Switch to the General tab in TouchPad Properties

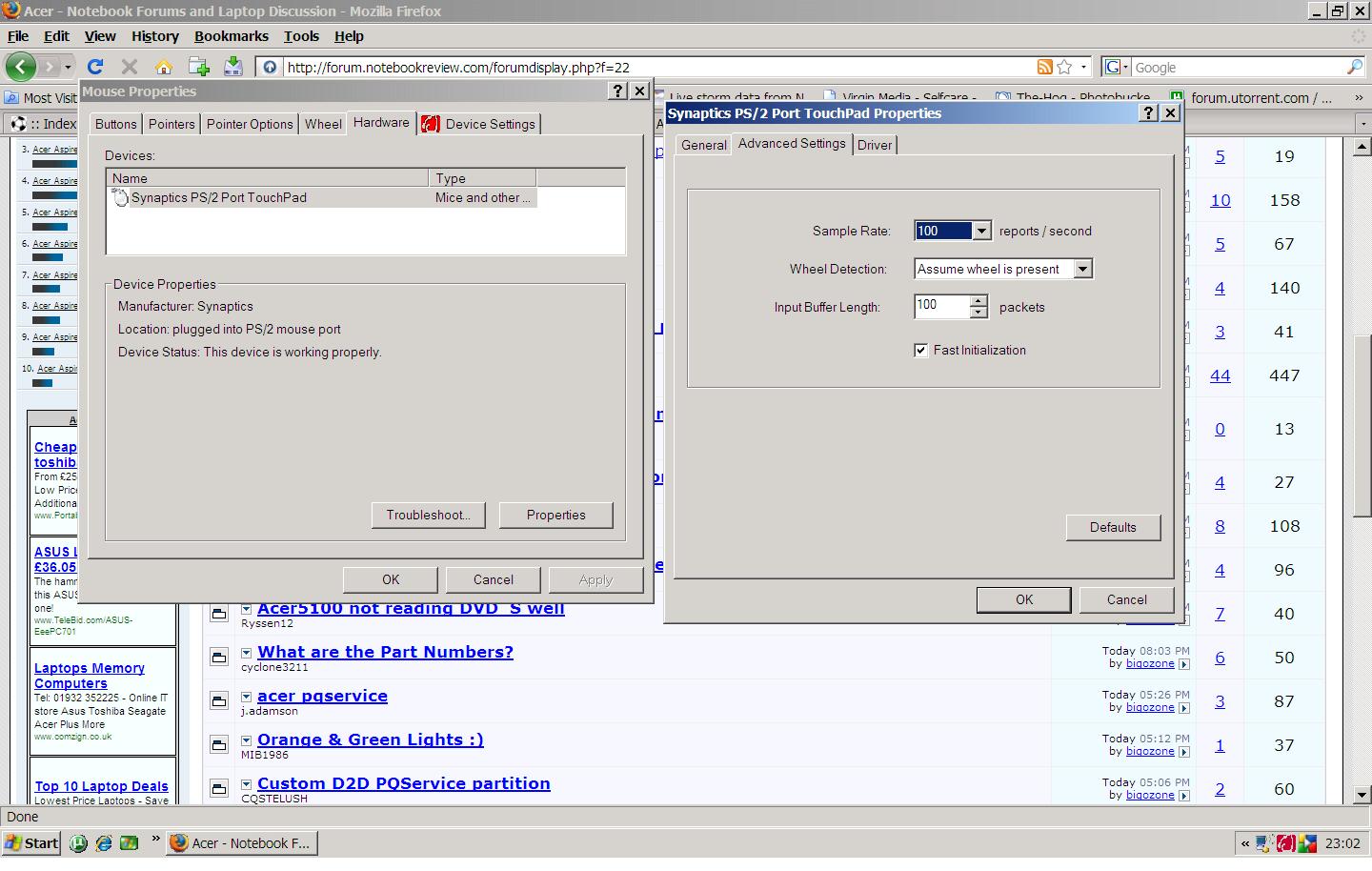[704, 145]
